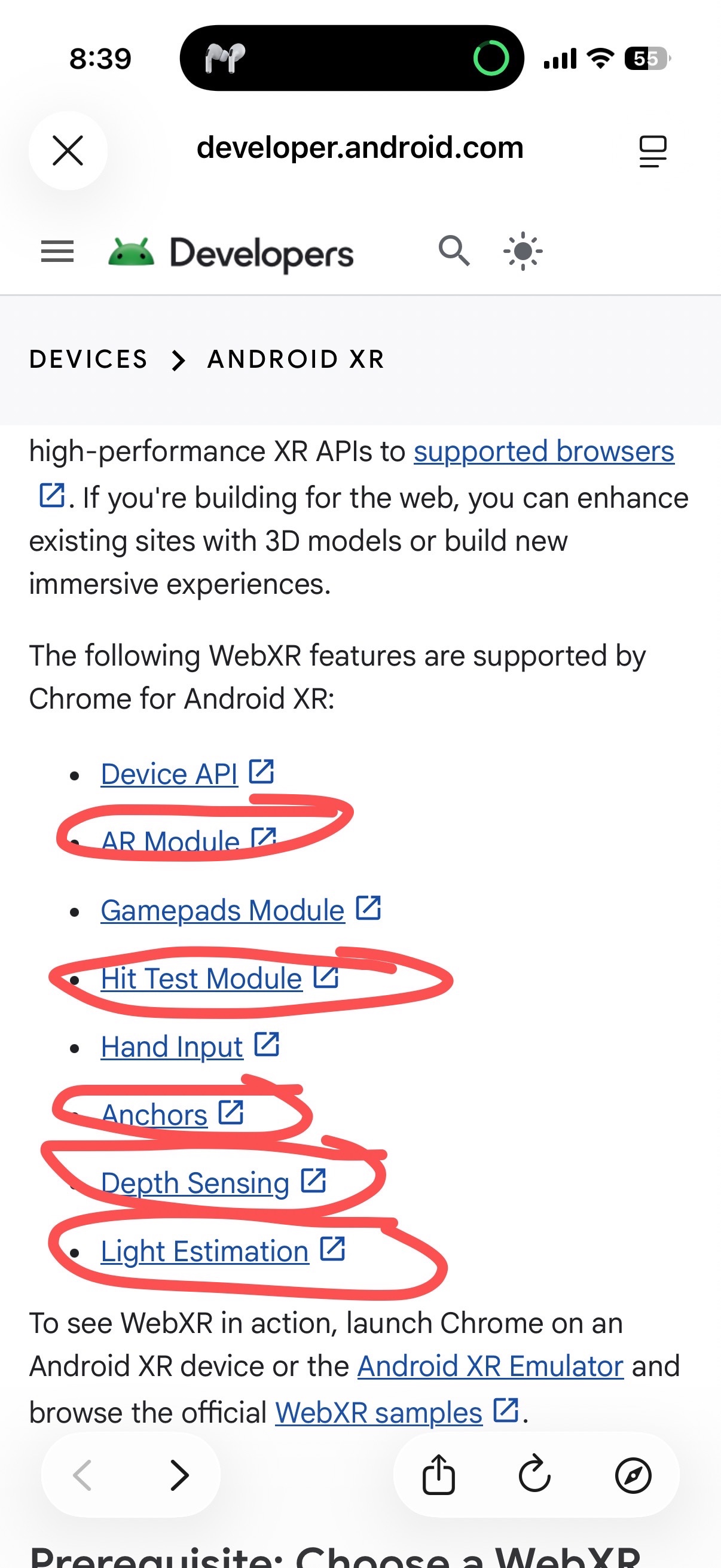
Task: Toggle the light/dark theme sun icon
Action: (523, 251)
